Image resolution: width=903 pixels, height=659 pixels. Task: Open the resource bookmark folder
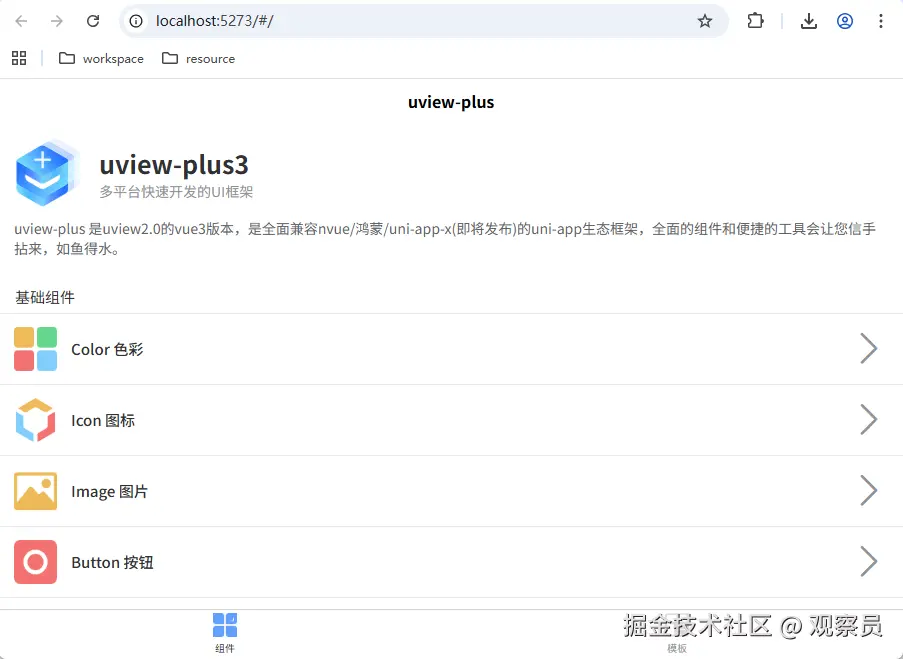pyautogui.click(x=199, y=58)
